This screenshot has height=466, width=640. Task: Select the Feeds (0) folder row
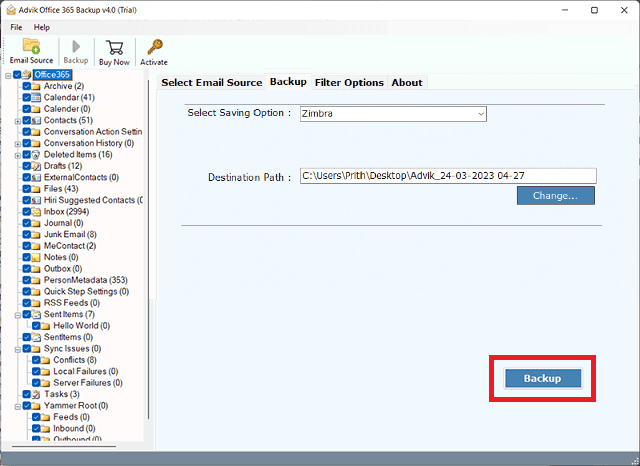pos(71,417)
